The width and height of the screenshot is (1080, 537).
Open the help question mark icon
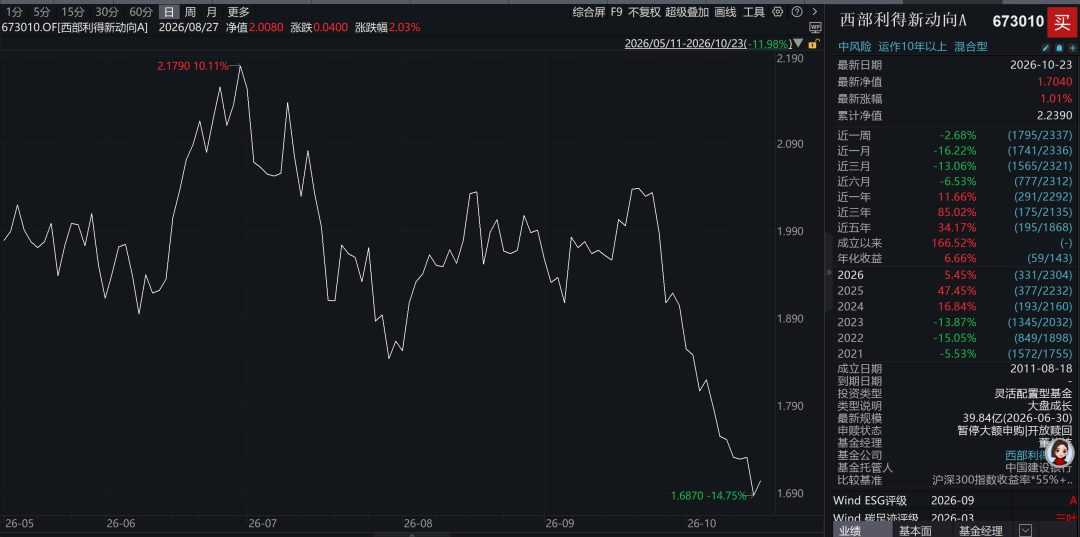click(797, 12)
